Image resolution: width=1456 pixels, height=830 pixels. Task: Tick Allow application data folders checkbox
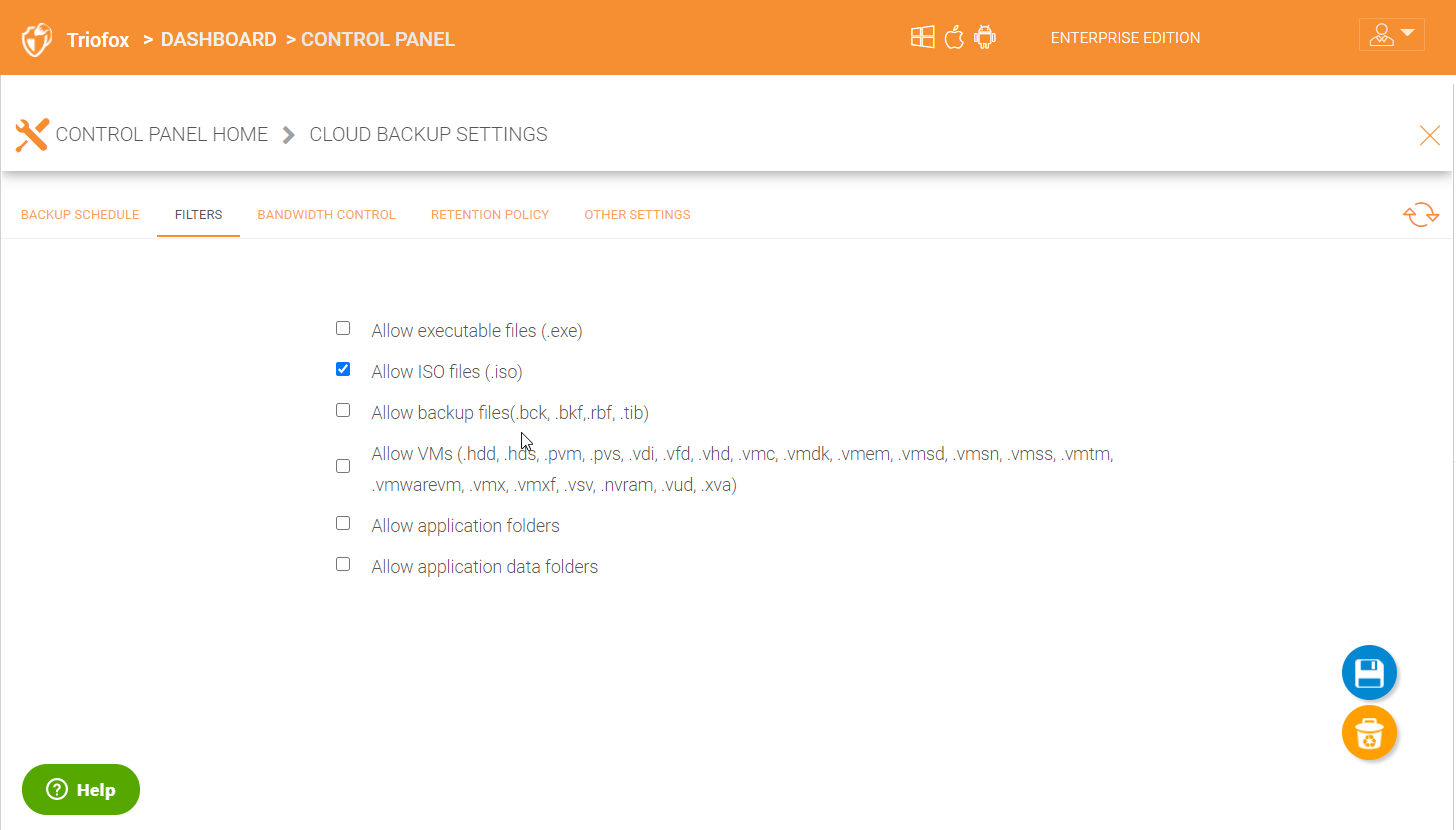(x=343, y=564)
